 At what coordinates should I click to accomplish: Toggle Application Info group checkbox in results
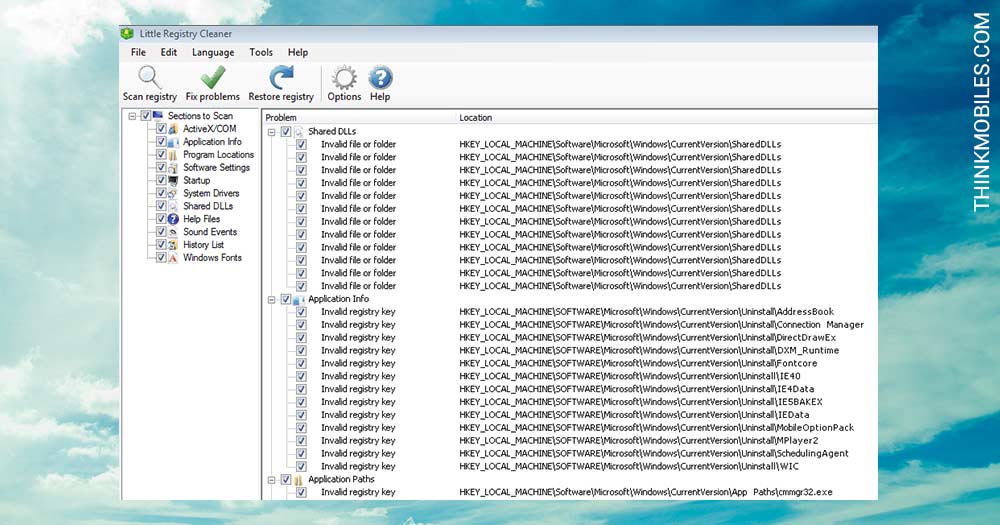(286, 299)
